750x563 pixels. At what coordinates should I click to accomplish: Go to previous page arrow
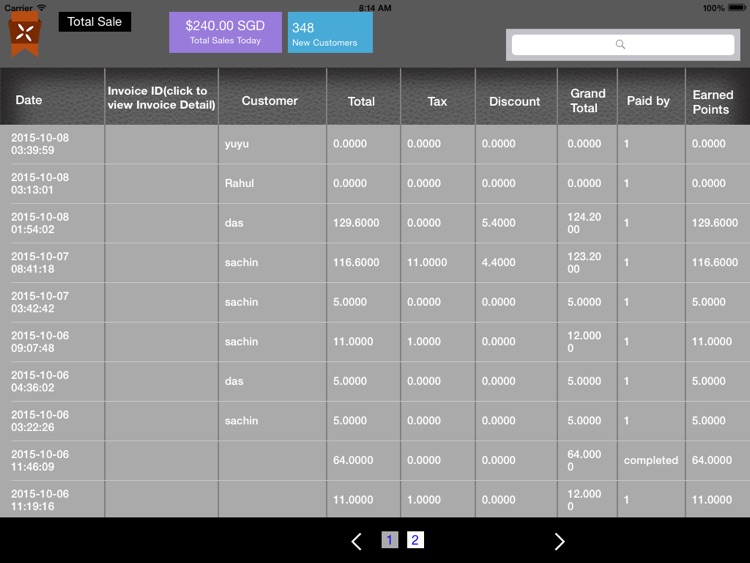pos(356,541)
